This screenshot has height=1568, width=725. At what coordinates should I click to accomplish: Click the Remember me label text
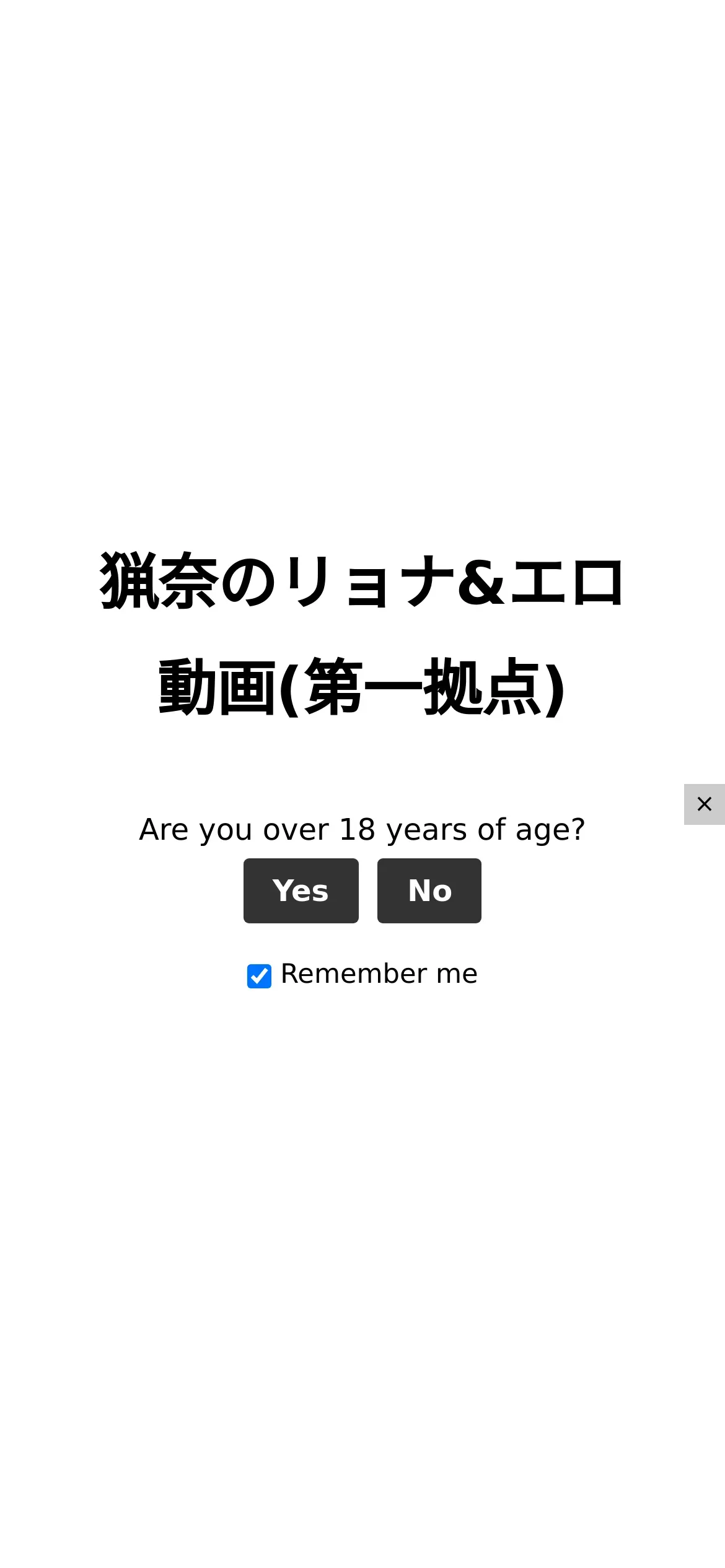click(379, 973)
